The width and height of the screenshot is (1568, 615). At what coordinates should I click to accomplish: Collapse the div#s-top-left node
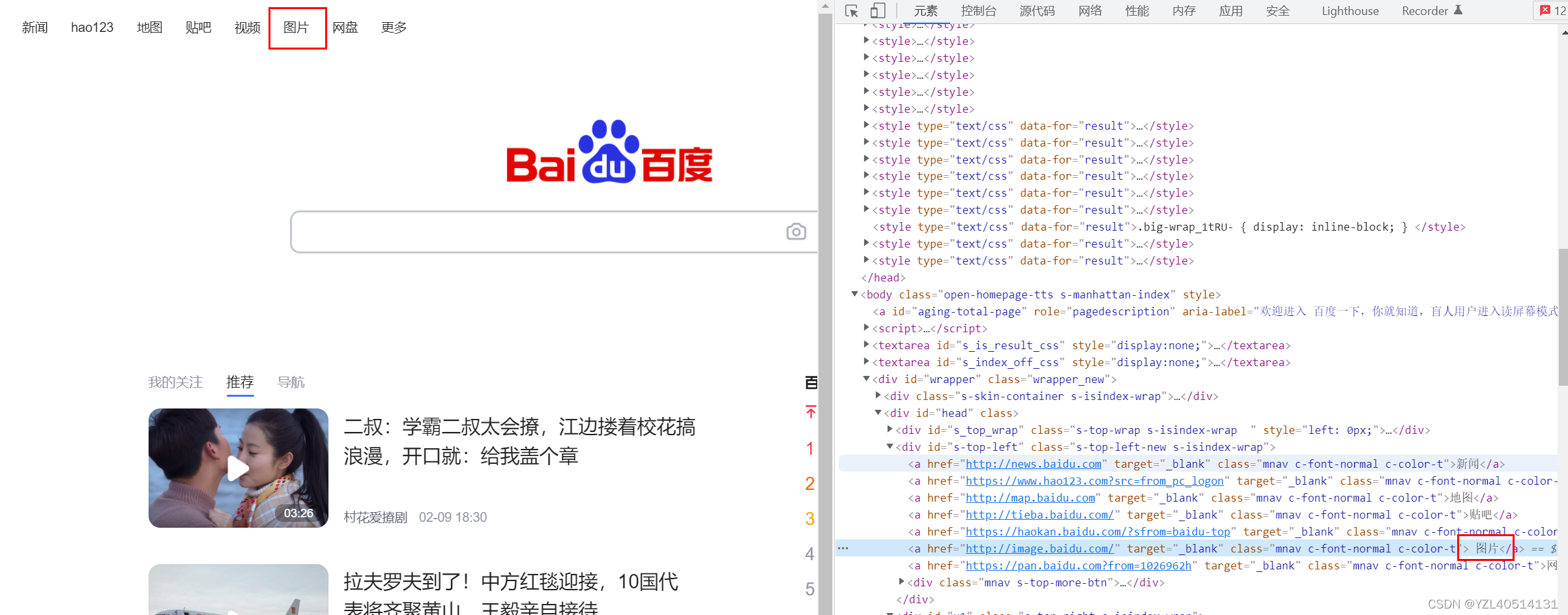pyautogui.click(x=890, y=446)
